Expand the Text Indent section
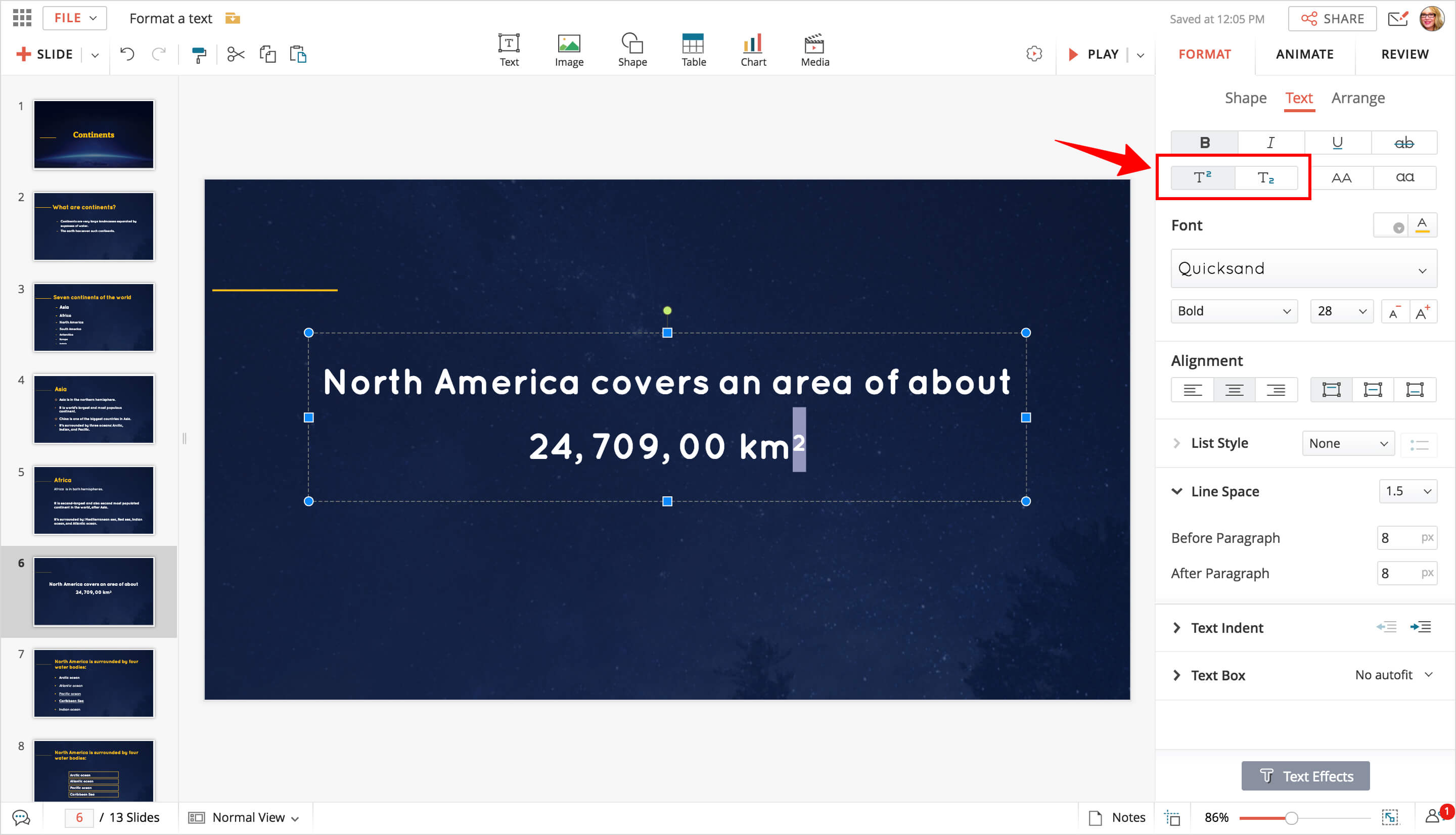Screen dimensions: 1456x835 tap(1177, 627)
